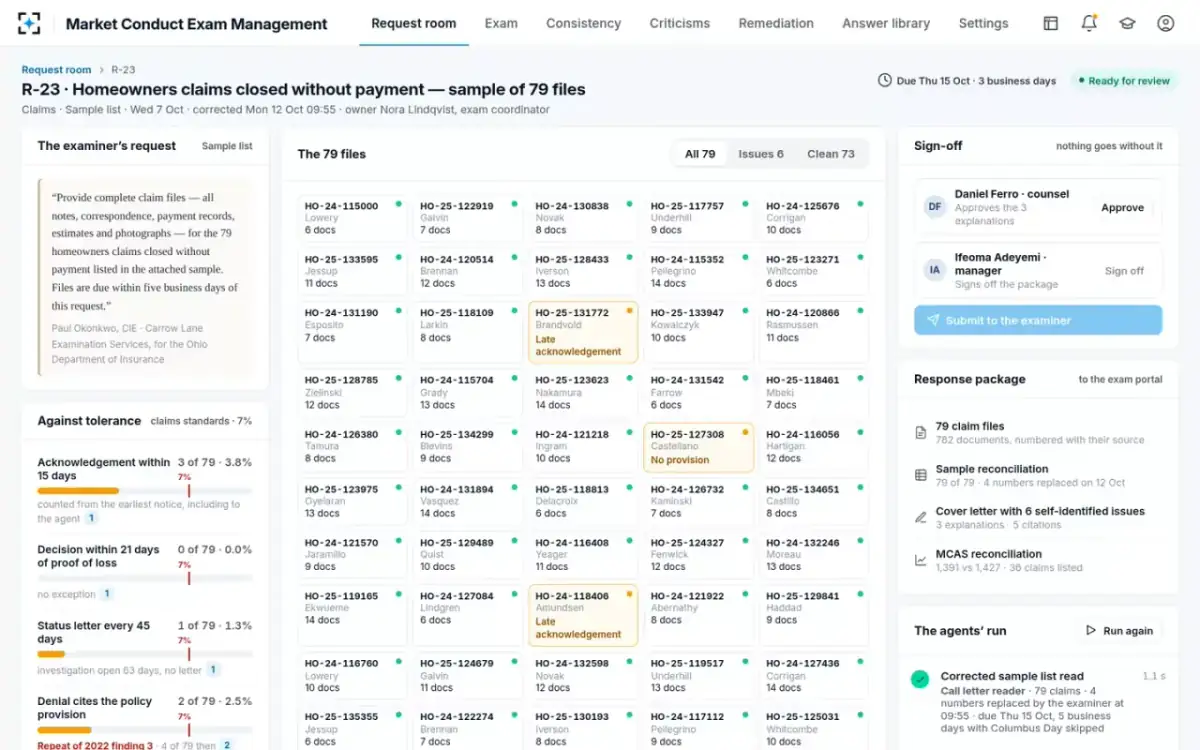Approve as Daniel Ferro counsel
Viewport: 1200px width, 750px height.
coord(1122,208)
